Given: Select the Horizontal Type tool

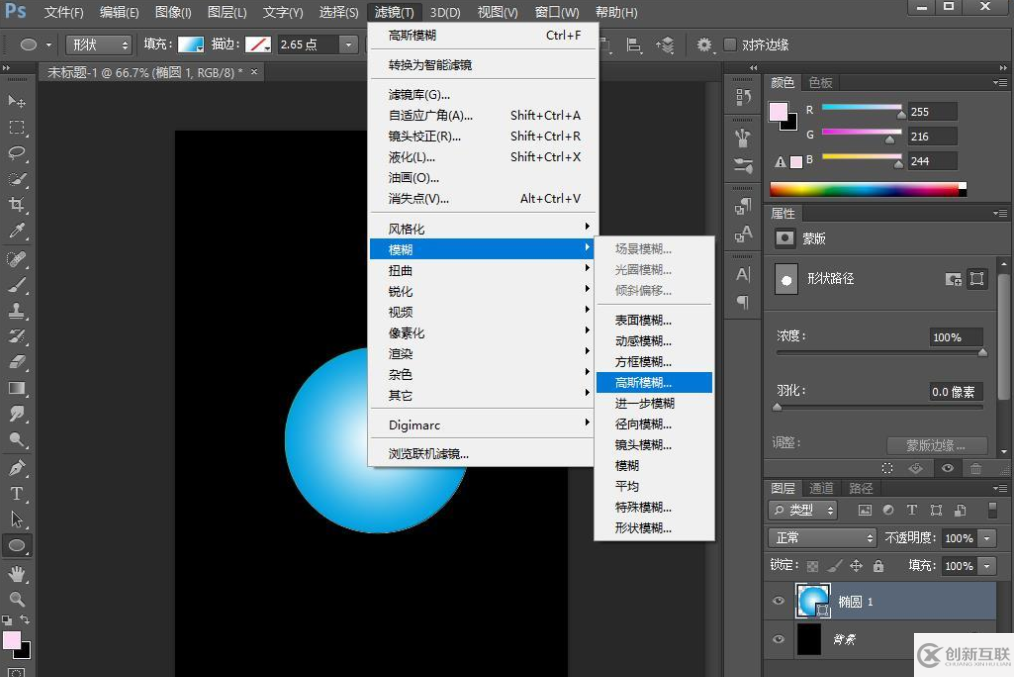Looking at the screenshot, I should [17, 493].
